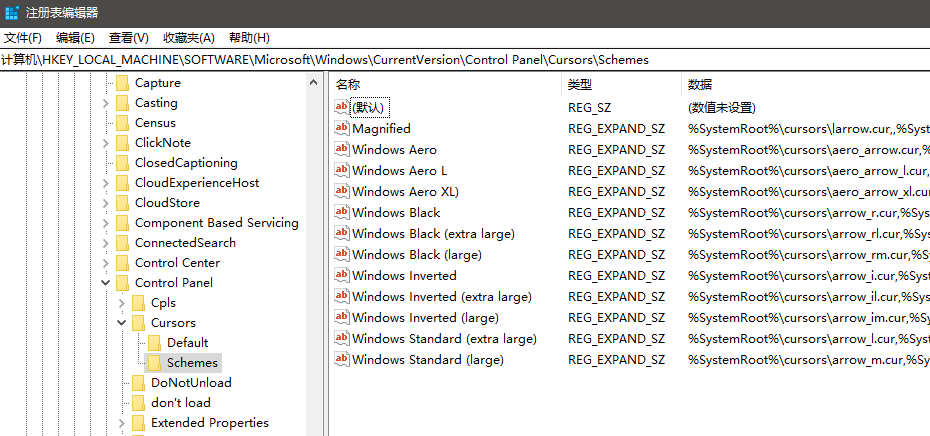Expand the ClickNote registry key
Viewport: 930px width, 436px height.
106,143
